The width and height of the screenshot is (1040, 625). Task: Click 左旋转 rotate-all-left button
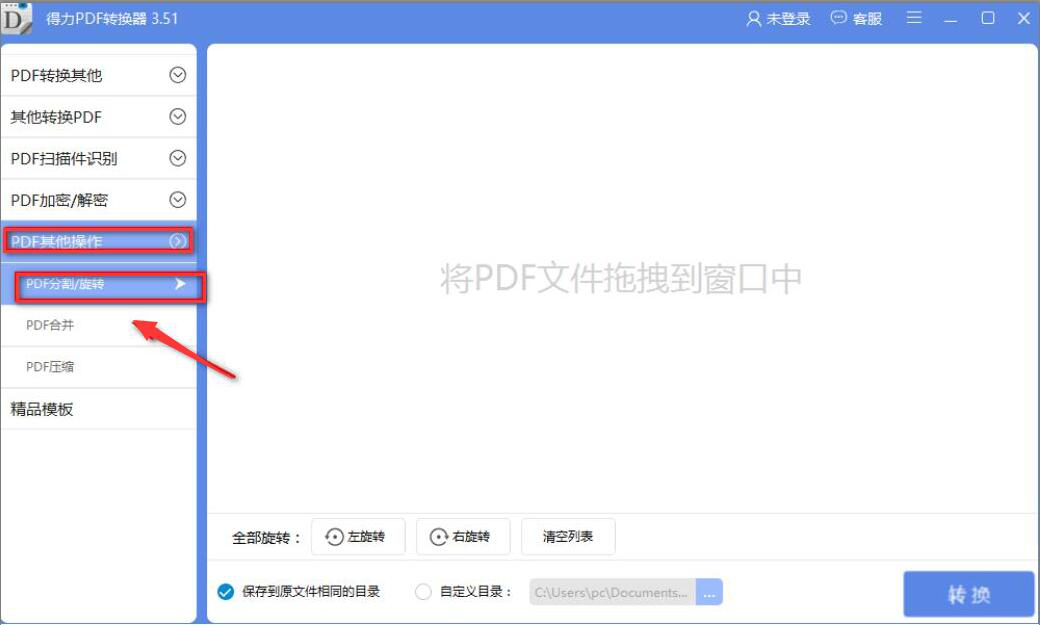tap(358, 536)
